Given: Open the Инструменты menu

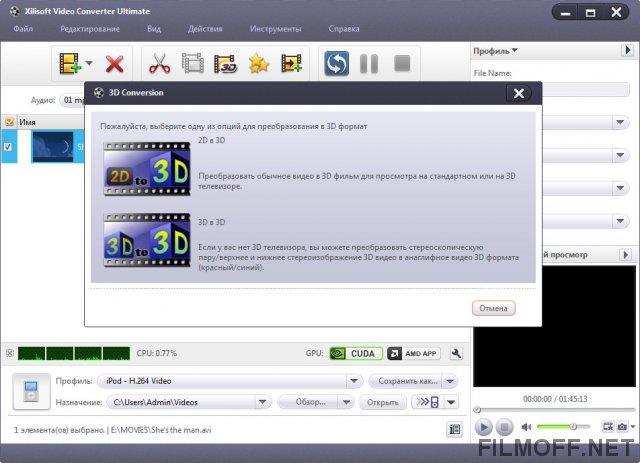Looking at the screenshot, I should tap(276, 29).
